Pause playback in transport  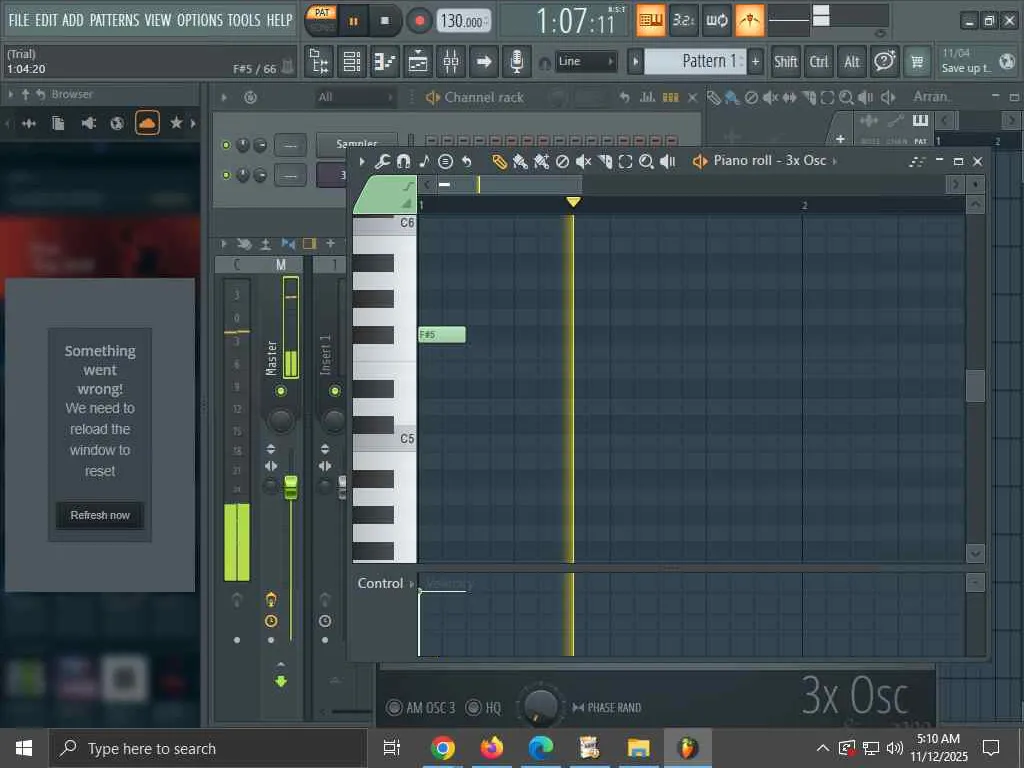point(353,21)
